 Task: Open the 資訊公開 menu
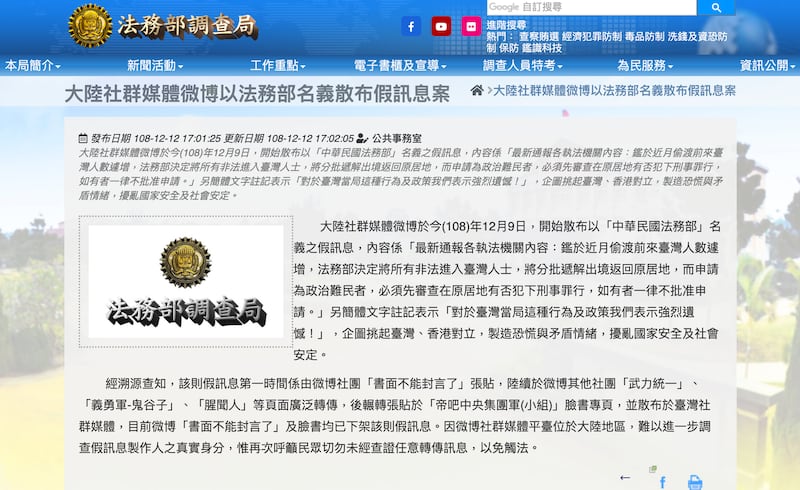pos(767,65)
